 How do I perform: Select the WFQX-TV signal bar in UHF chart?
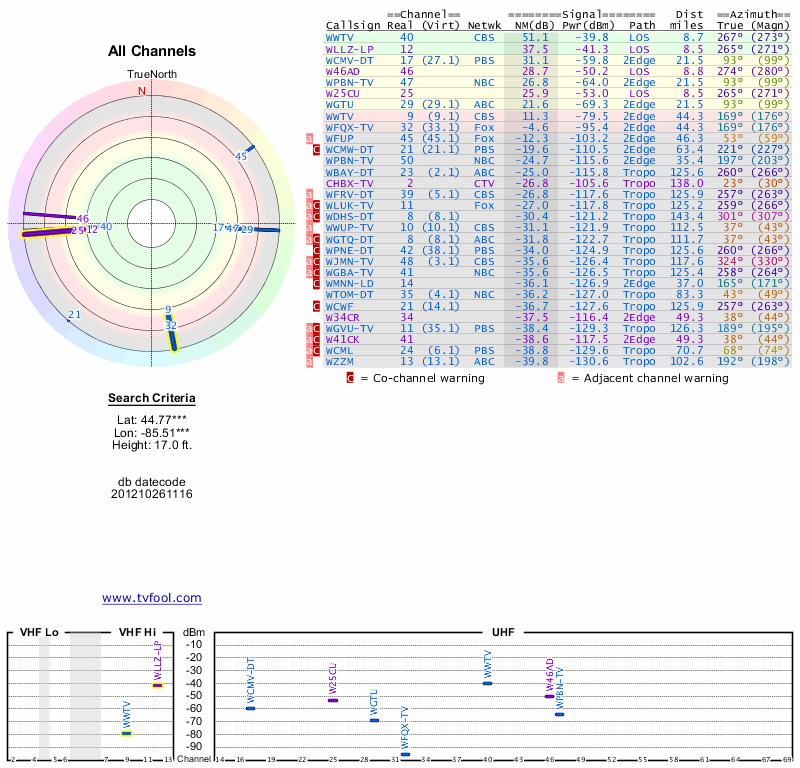pos(405,754)
